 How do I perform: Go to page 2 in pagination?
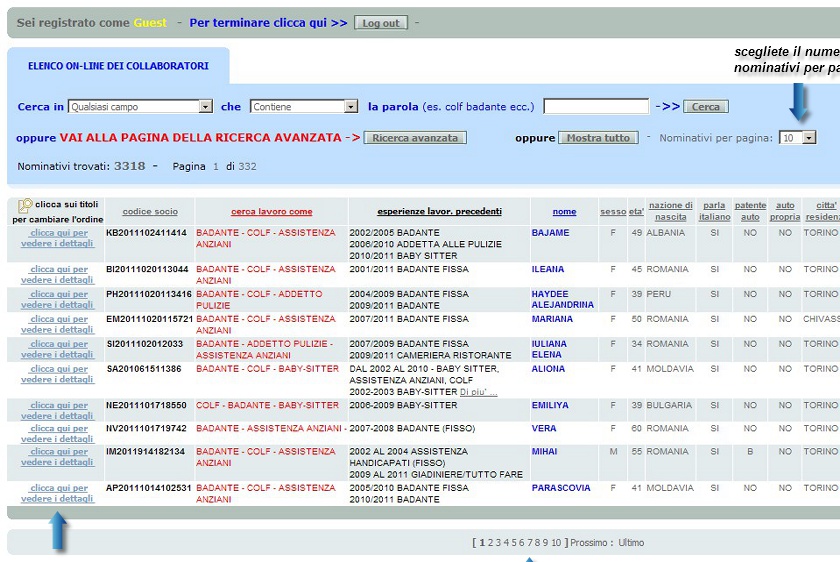click(490, 543)
